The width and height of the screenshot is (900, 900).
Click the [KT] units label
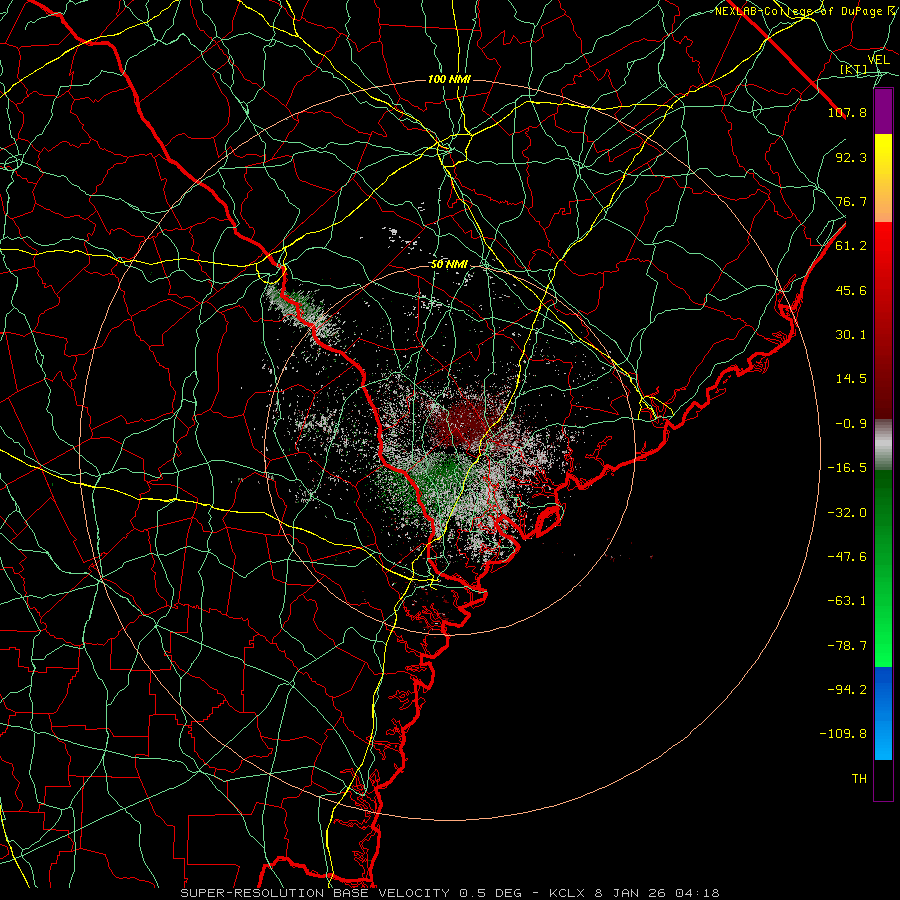click(853, 69)
